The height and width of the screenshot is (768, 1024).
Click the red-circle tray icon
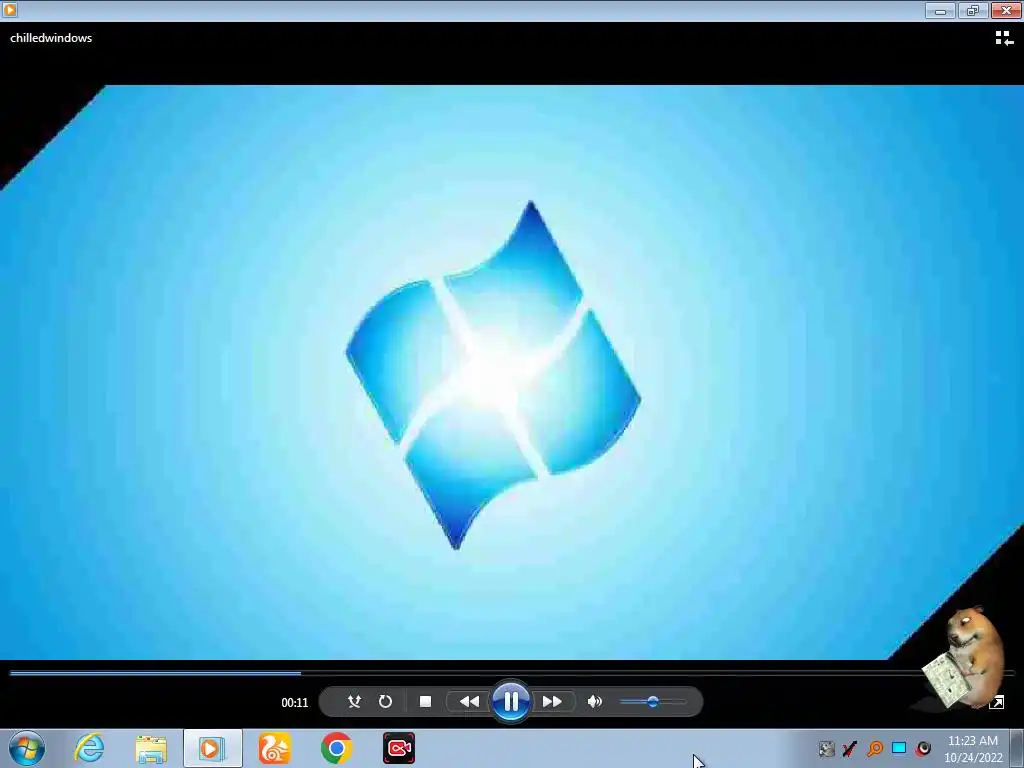pos(923,748)
